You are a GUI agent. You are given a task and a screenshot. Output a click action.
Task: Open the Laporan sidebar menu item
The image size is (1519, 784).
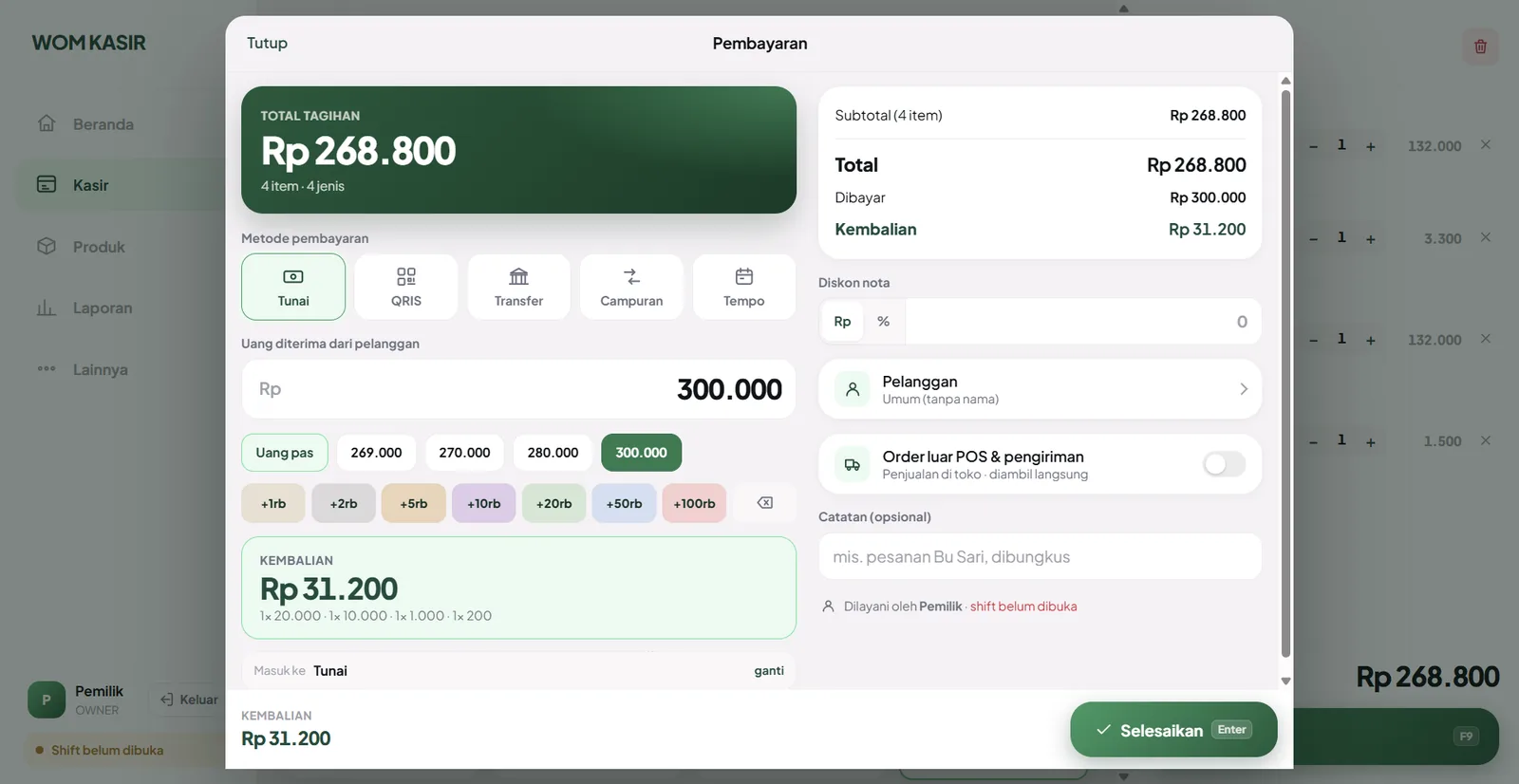pos(120,308)
